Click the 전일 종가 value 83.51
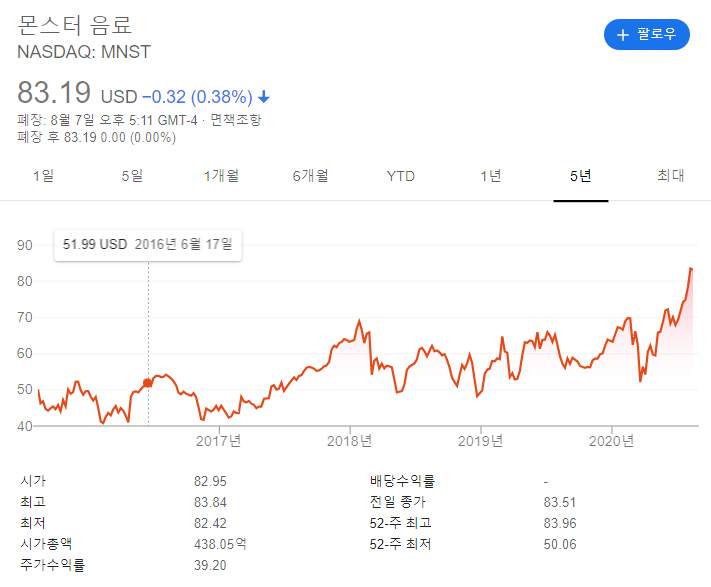The image size is (711, 587). pyautogui.click(x=560, y=502)
